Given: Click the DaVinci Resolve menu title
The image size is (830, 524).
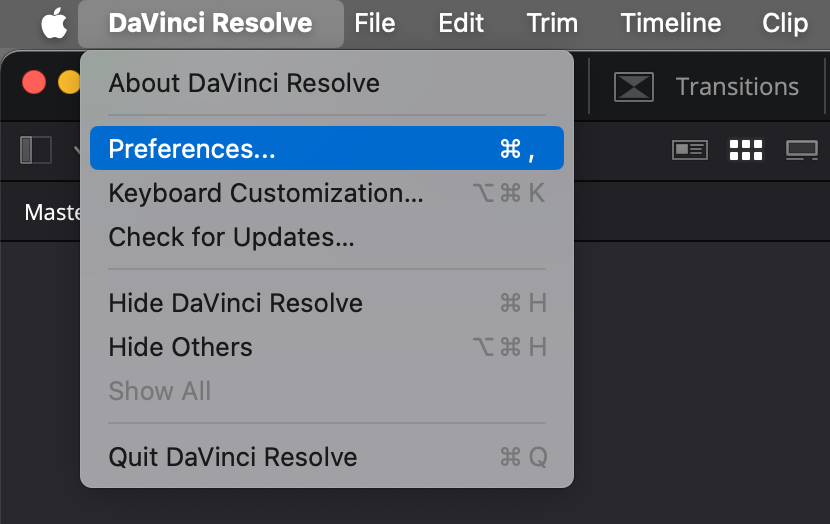Looking at the screenshot, I should pos(211,23).
